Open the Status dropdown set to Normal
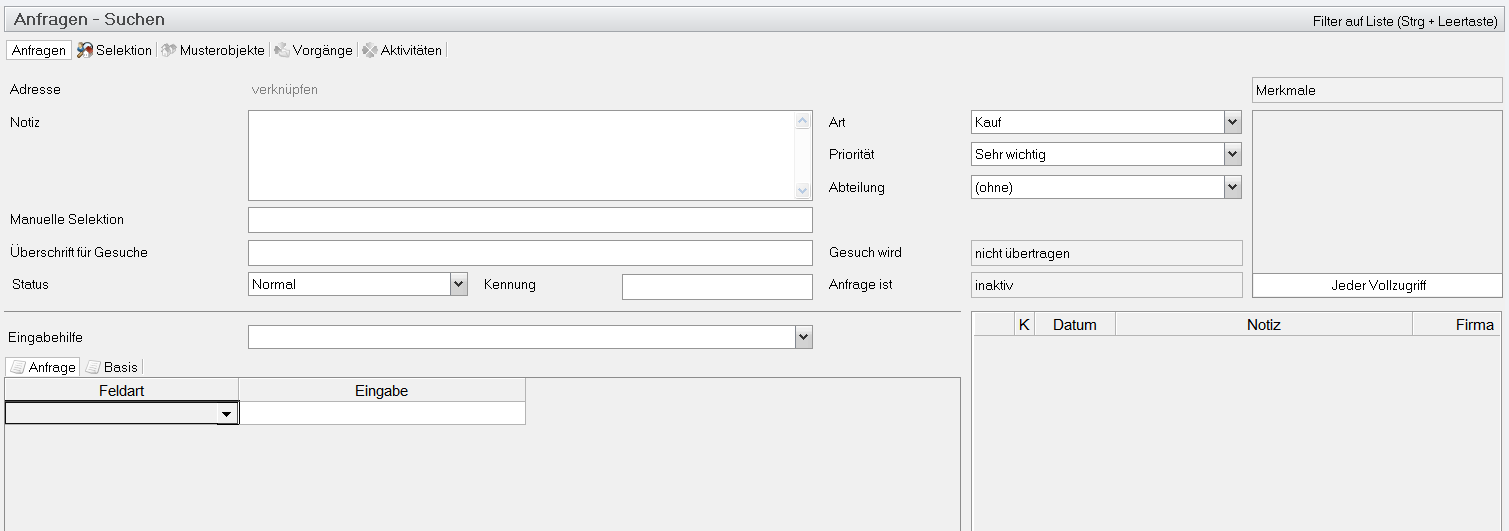Screen dimensions: 1509x531 [458, 284]
